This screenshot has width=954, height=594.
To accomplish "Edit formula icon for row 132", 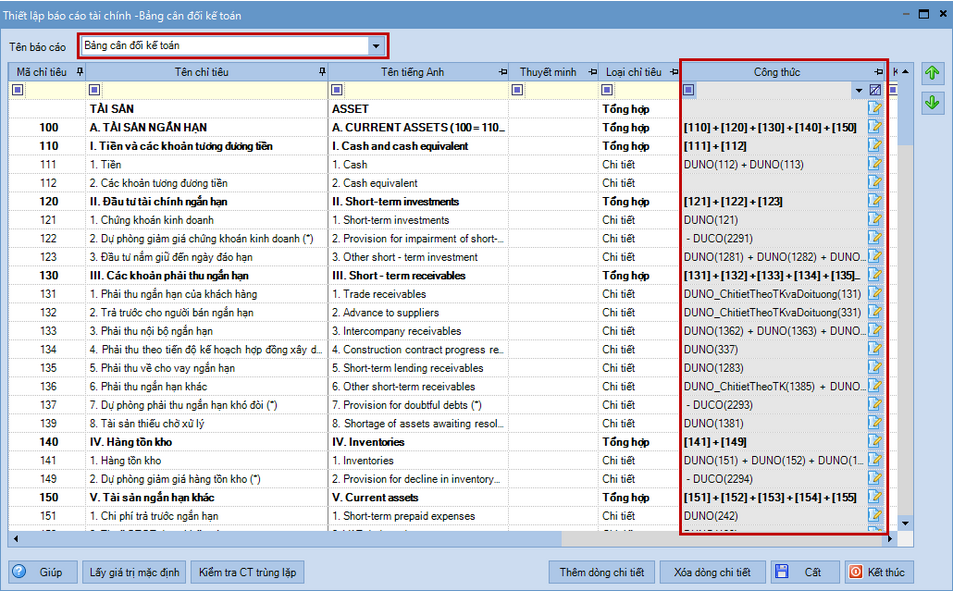I will (875, 312).
